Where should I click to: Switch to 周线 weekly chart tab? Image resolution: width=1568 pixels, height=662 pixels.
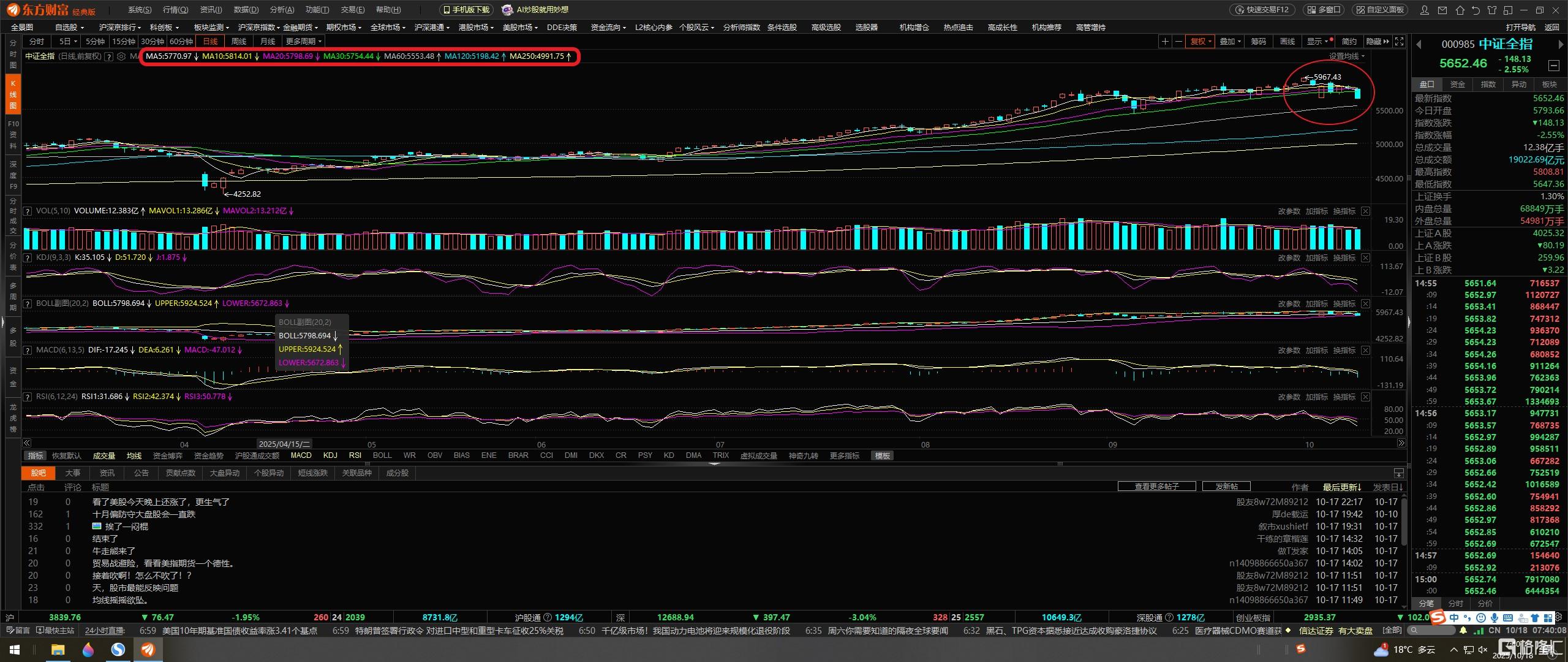pyautogui.click(x=238, y=41)
